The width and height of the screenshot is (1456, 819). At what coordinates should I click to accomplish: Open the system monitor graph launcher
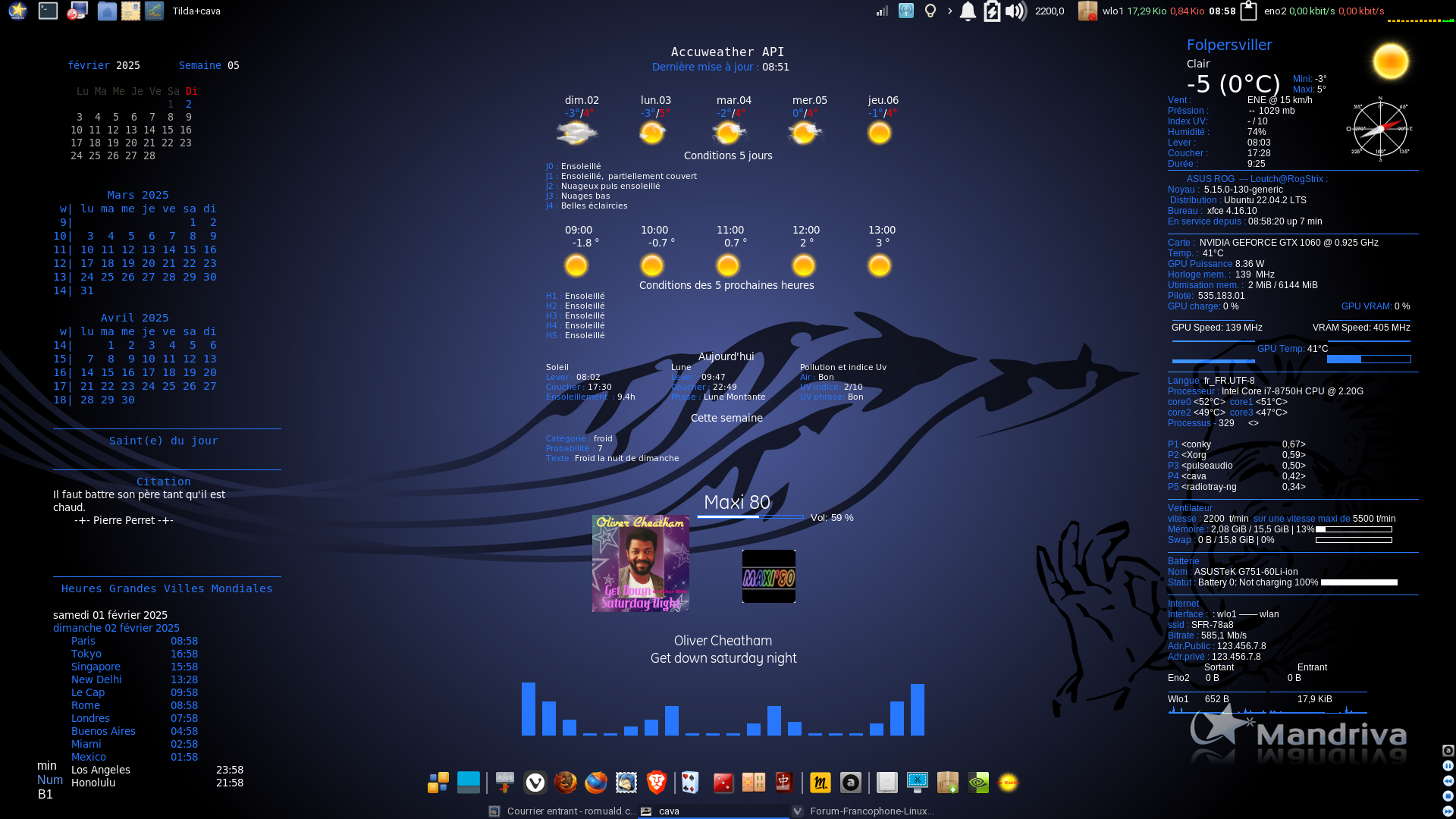tap(154, 11)
